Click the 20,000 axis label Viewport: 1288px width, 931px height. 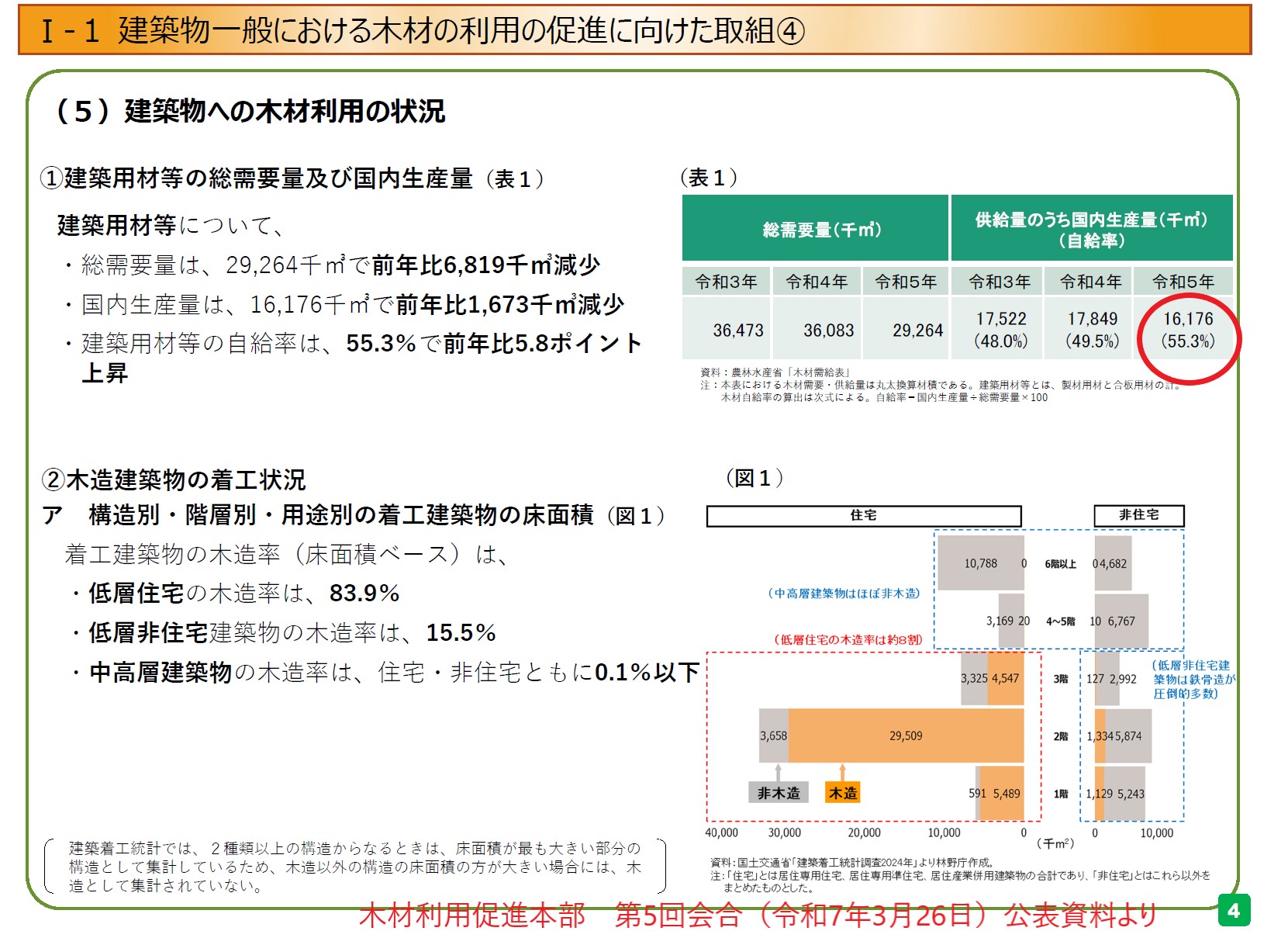pos(864,832)
